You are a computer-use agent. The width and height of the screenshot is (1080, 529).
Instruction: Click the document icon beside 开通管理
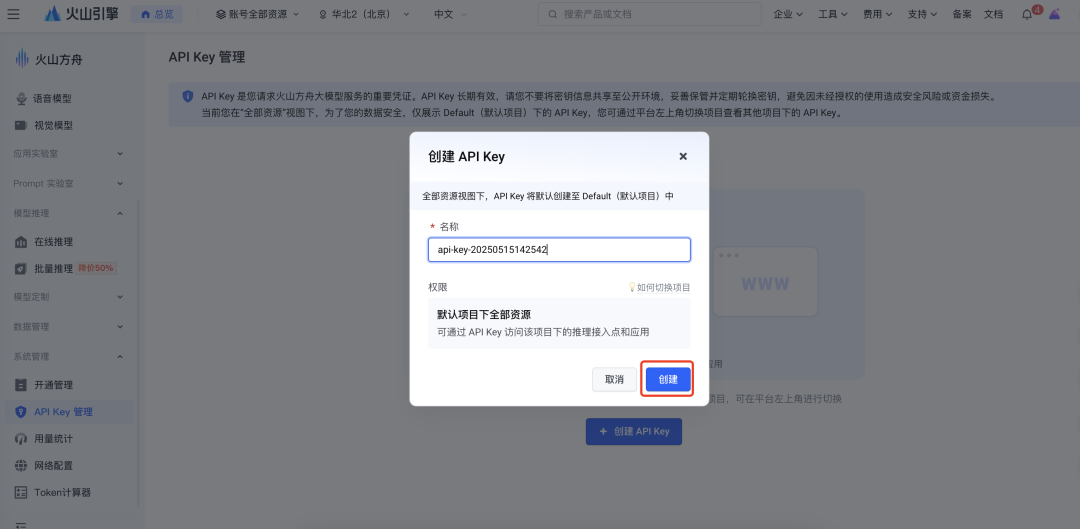pos(21,385)
